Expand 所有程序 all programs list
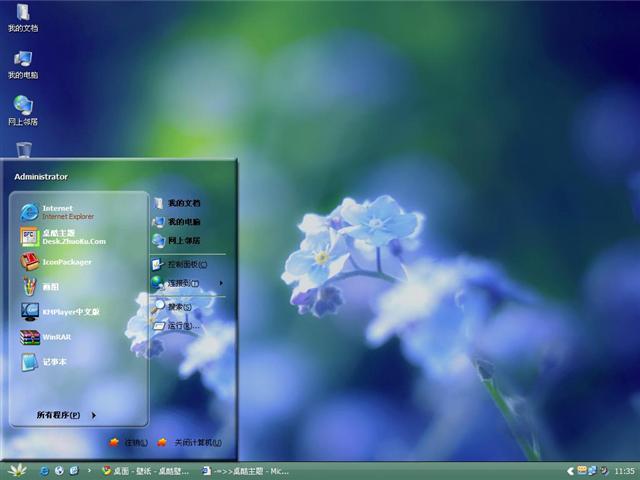Viewport: 640px width, 480px height. tap(66, 415)
